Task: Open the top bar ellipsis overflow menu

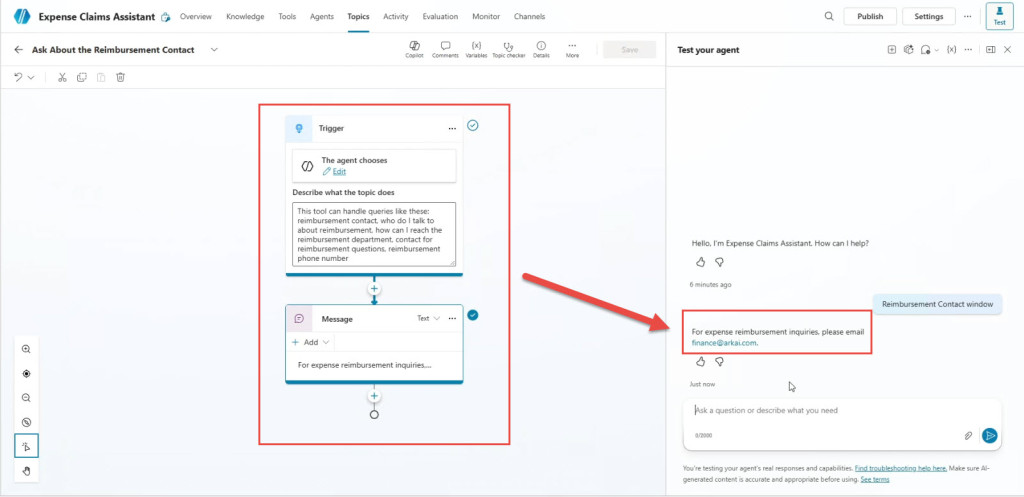Action: point(967,16)
